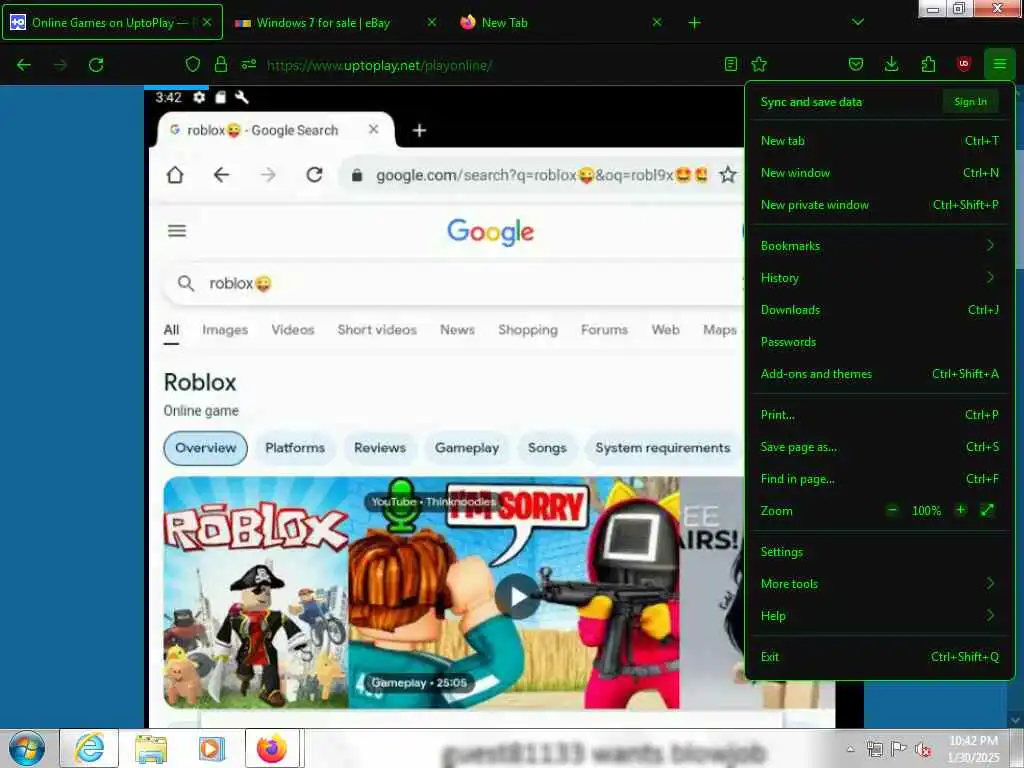Viewport: 1024px width, 768px height.
Task: Open Windows Explorer folder in taskbar
Action: pyautogui.click(x=151, y=748)
